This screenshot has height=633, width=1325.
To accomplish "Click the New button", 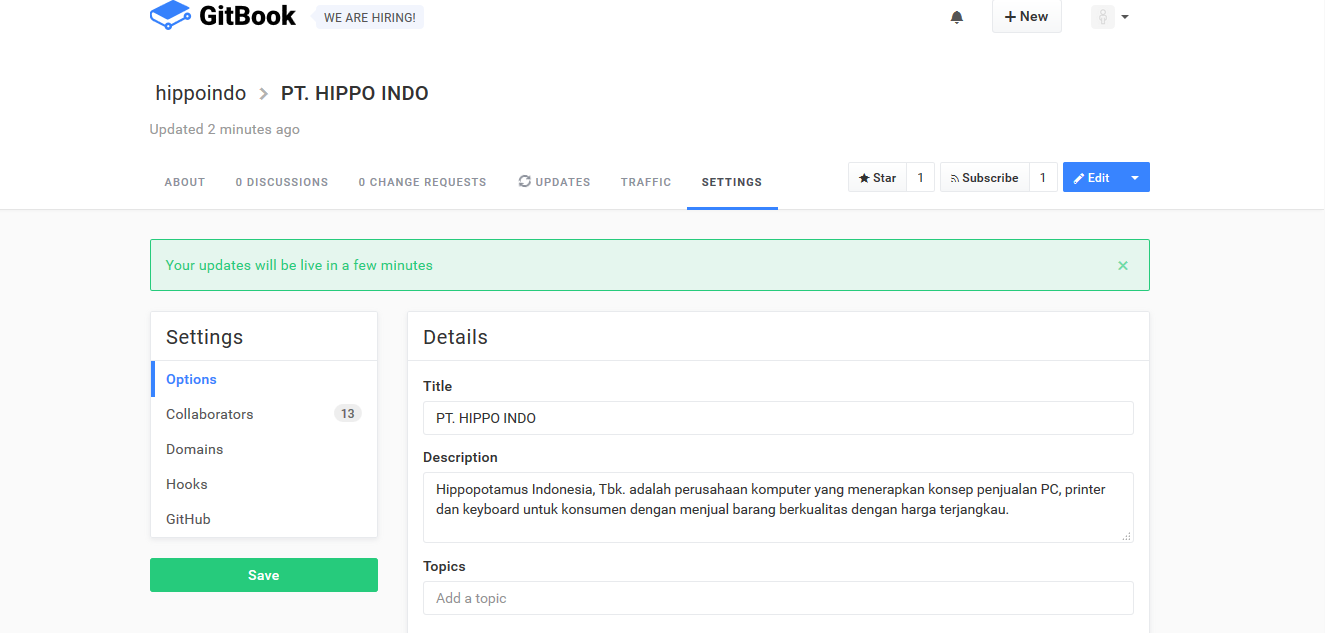I will (x=1026, y=17).
